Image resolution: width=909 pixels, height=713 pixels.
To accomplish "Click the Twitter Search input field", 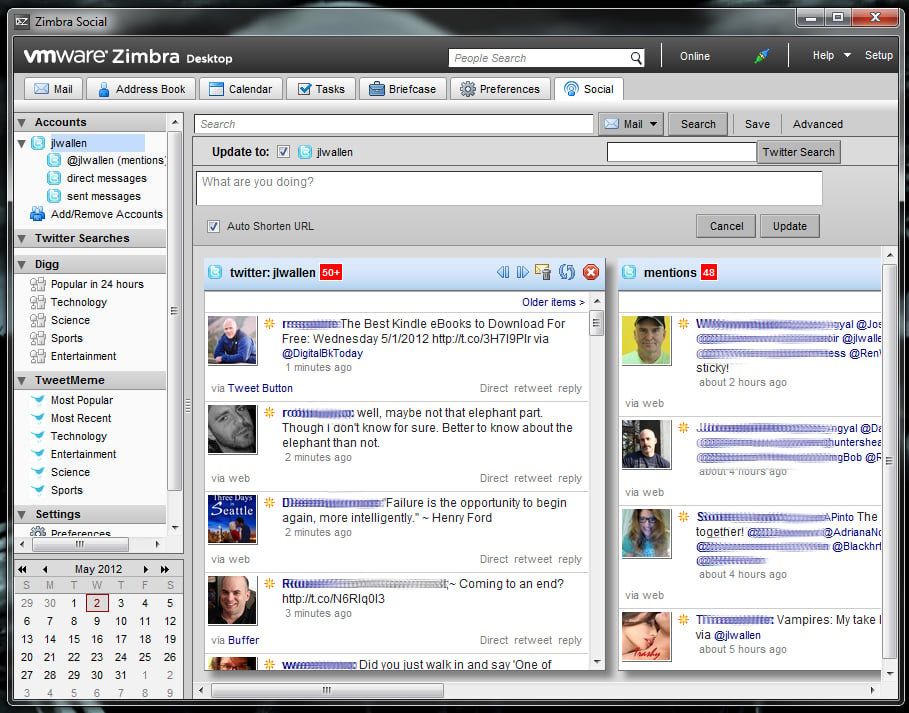I will [682, 152].
